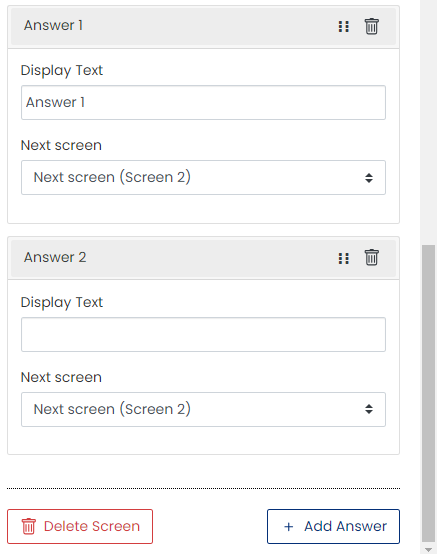Click the drag handle icon on Answer 2
Image resolution: width=437 pixels, height=554 pixels.
click(x=343, y=258)
